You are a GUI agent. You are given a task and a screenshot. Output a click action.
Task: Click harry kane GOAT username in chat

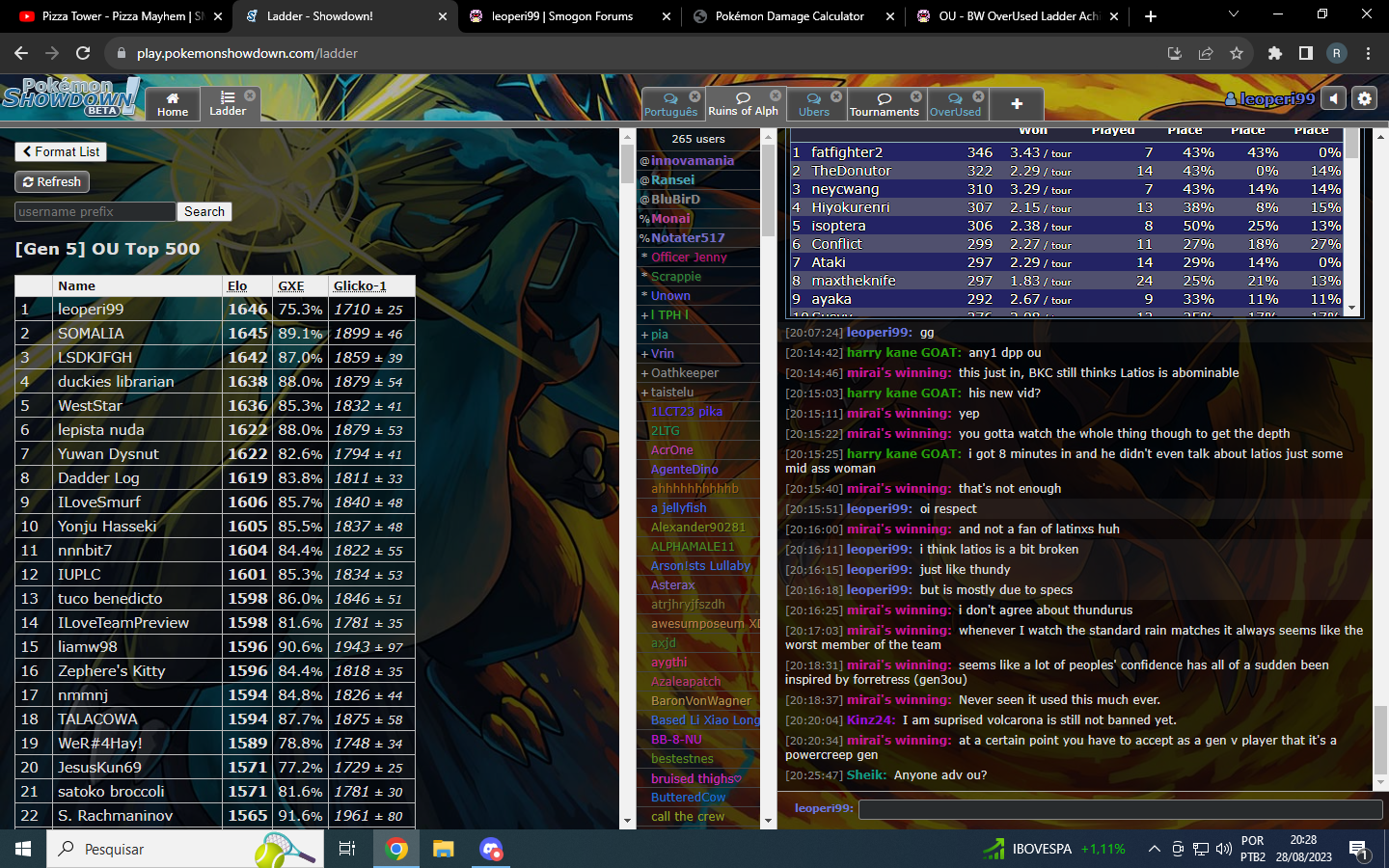[904, 352]
